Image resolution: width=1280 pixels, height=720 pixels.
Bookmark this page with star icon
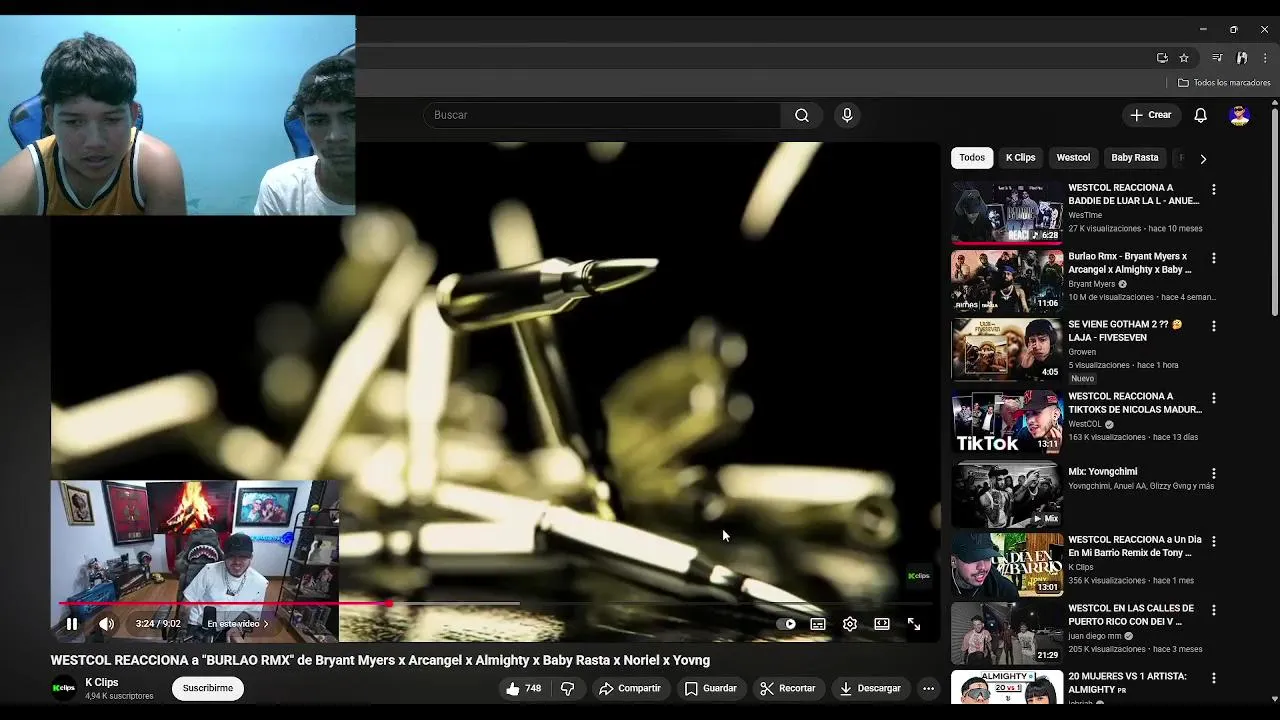click(1184, 58)
